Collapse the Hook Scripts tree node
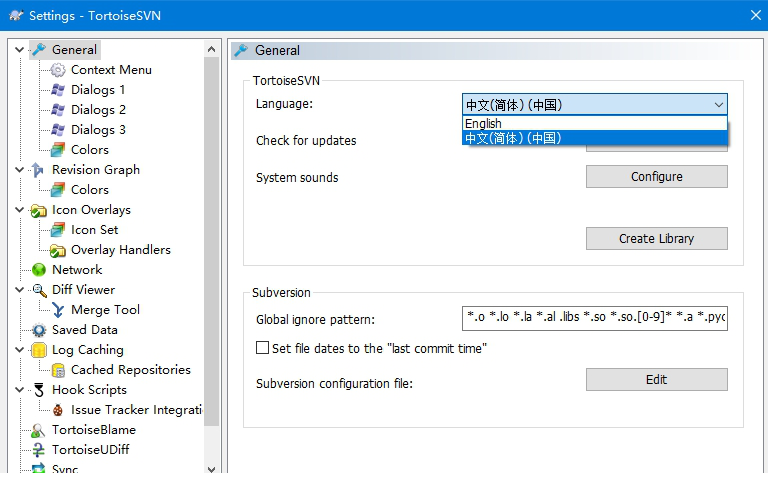This screenshot has width=768, height=491. click(19, 390)
